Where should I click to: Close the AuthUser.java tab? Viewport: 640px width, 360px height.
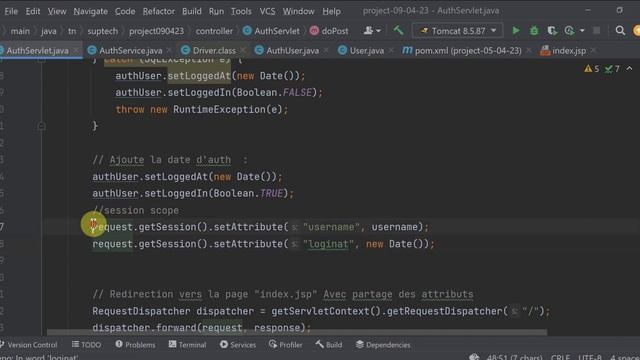[x=326, y=51]
